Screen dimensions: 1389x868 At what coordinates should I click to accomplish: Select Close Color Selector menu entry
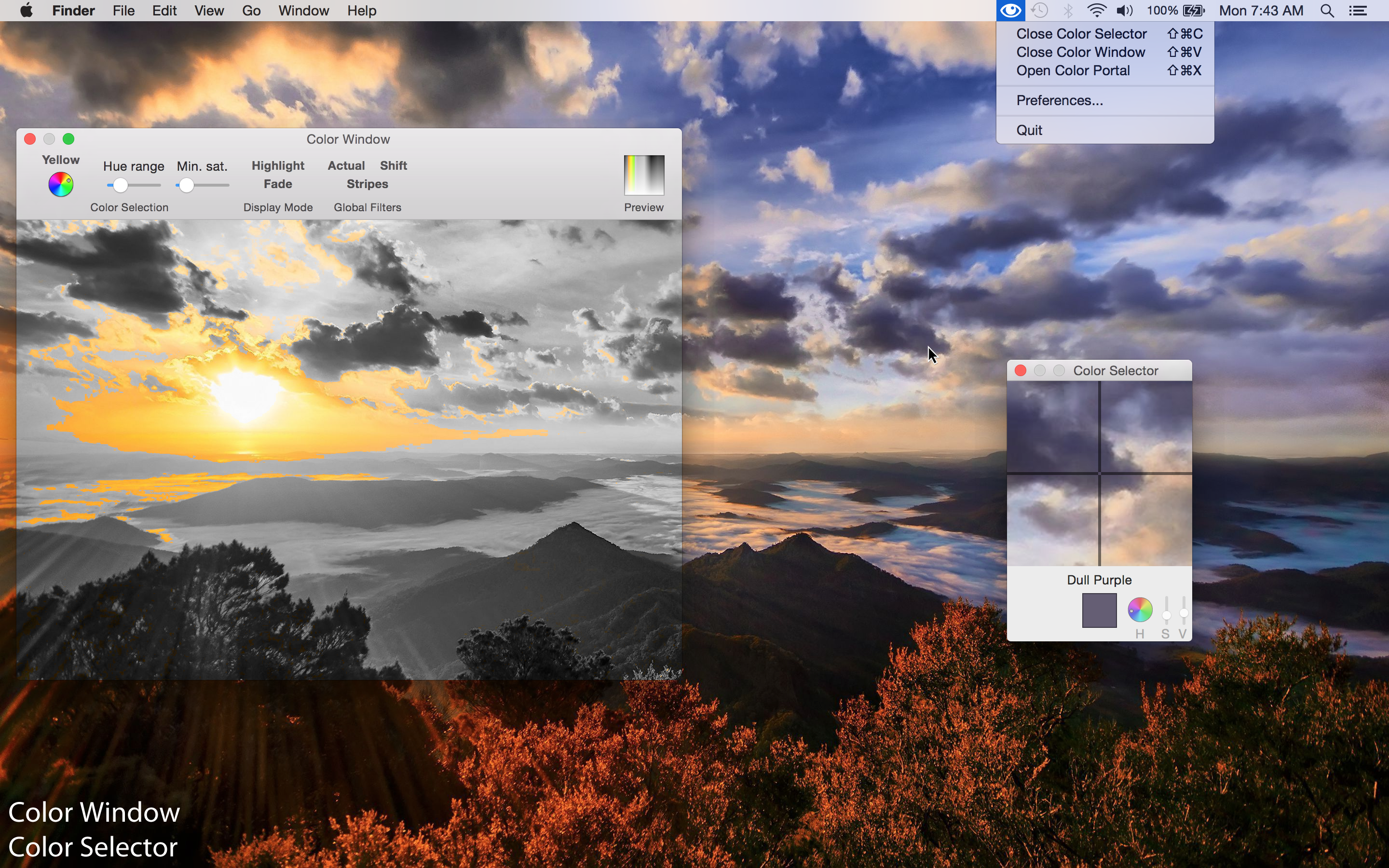point(1105,34)
